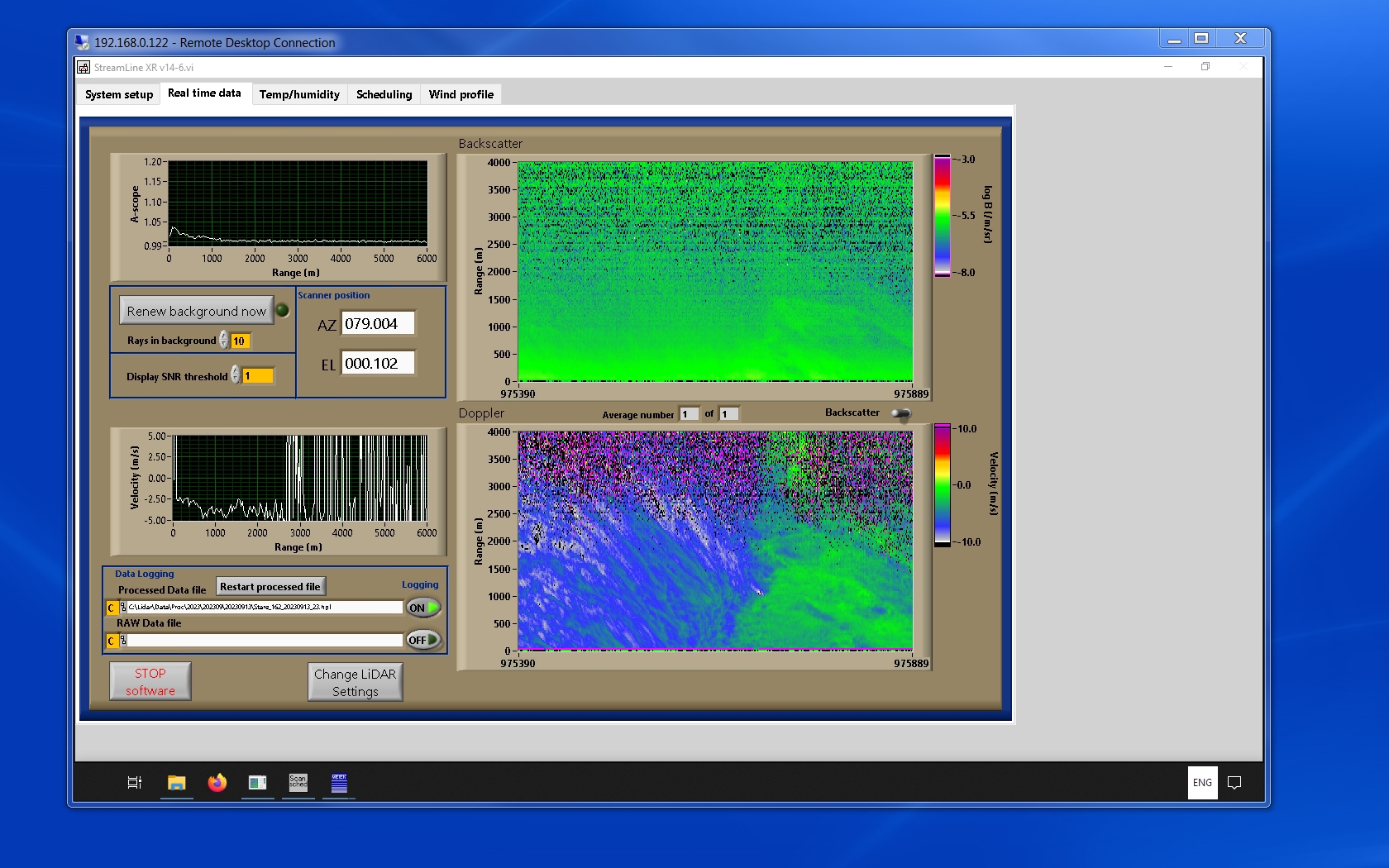The image size is (1389, 868).
Task: Click the processed data file path browse icon
Action: [123, 608]
